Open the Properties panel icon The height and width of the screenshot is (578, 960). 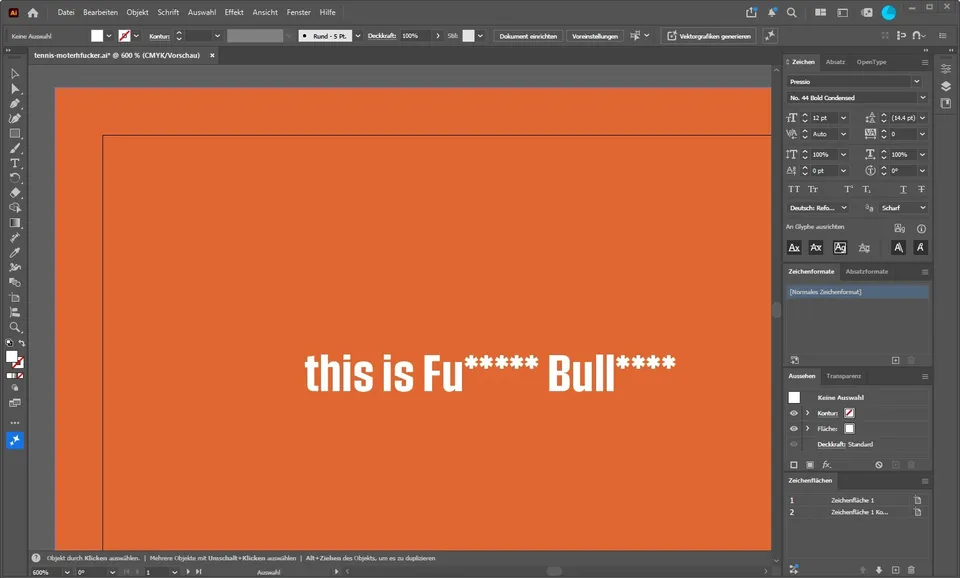[x=946, y=68]
